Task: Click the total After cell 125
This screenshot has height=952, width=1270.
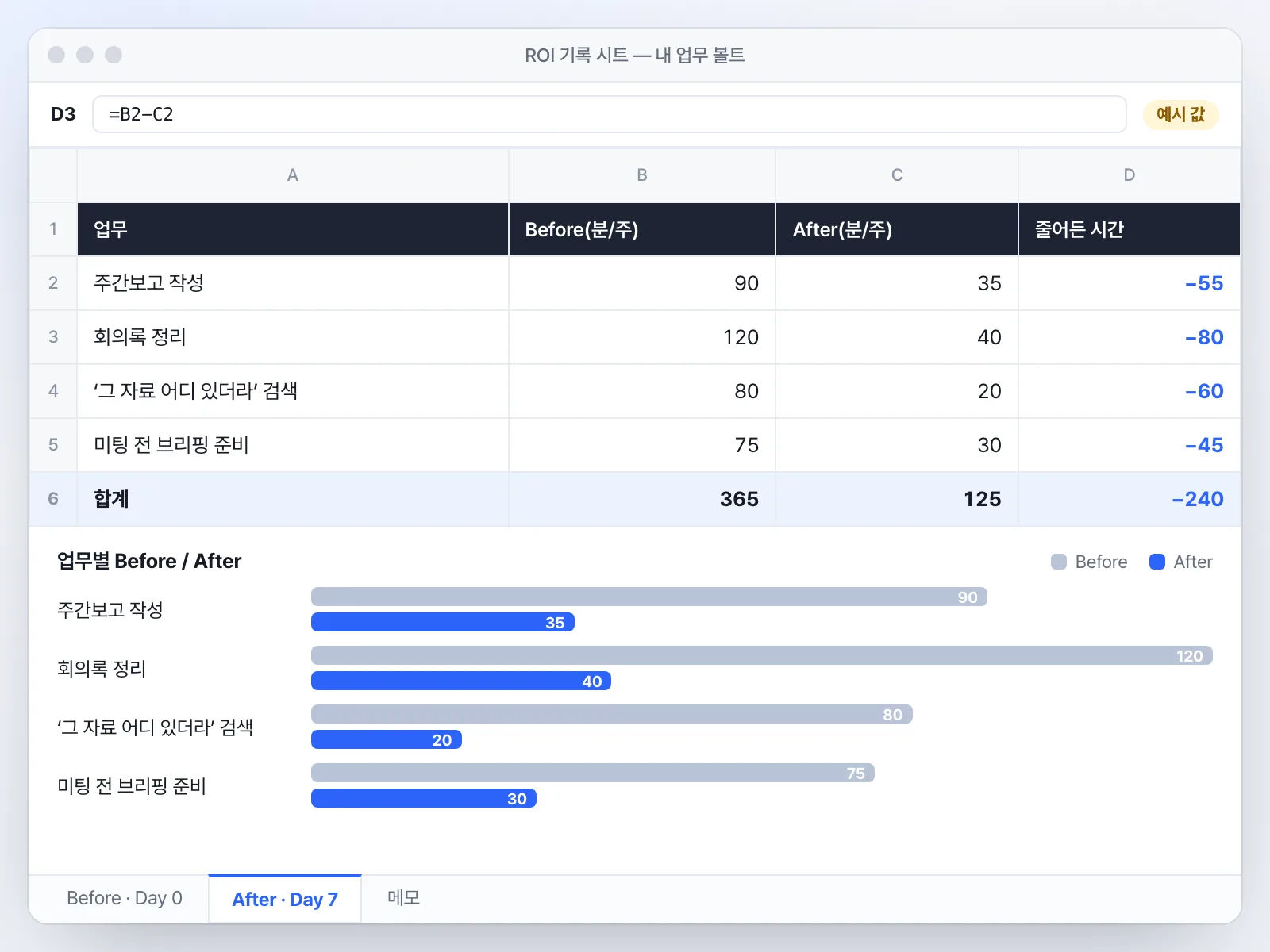Action: [897, 499]
